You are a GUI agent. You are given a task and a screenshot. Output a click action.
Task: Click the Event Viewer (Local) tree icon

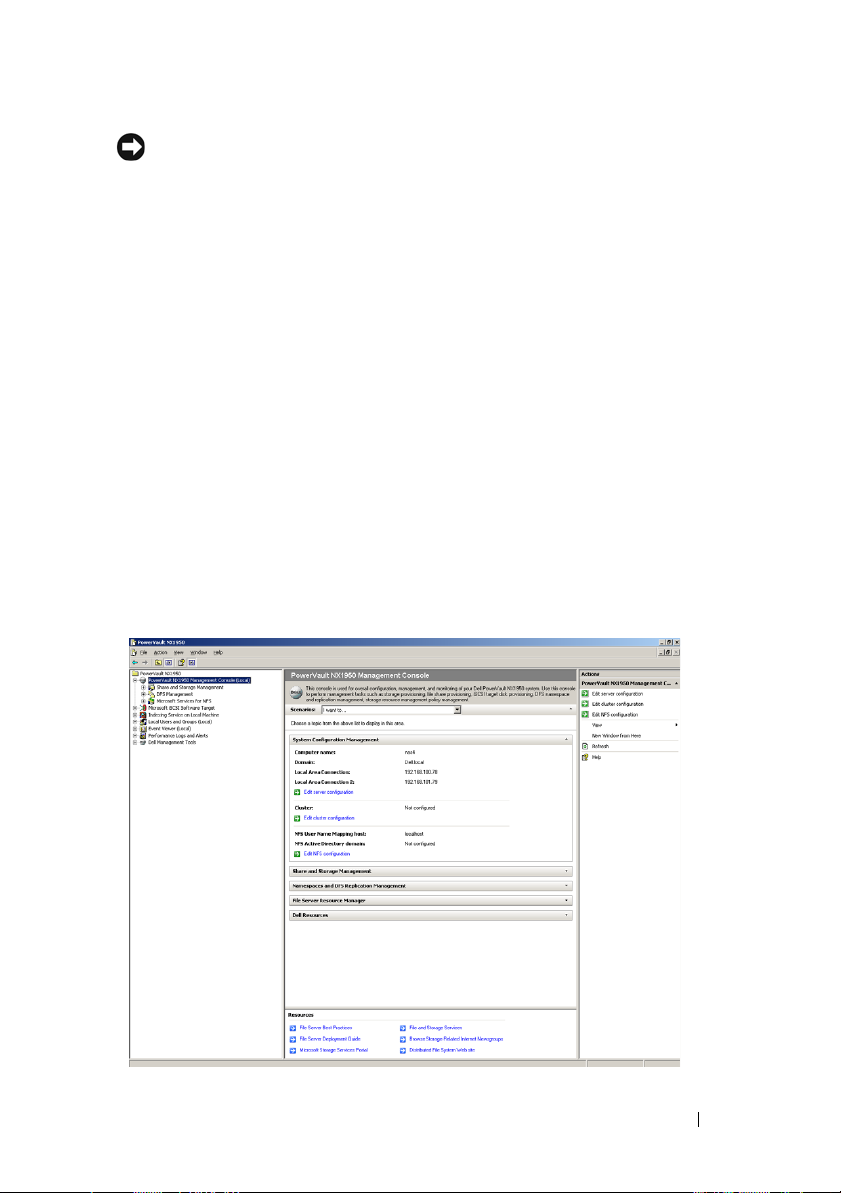(x=143, y=728)
